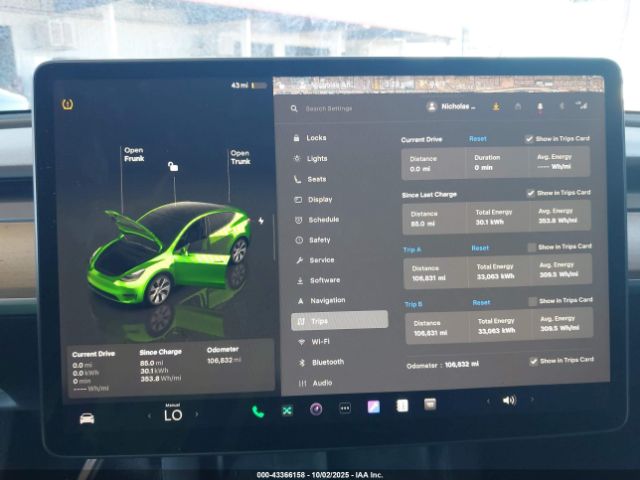
Task: Reset Trip B
Action: (481, 302)
